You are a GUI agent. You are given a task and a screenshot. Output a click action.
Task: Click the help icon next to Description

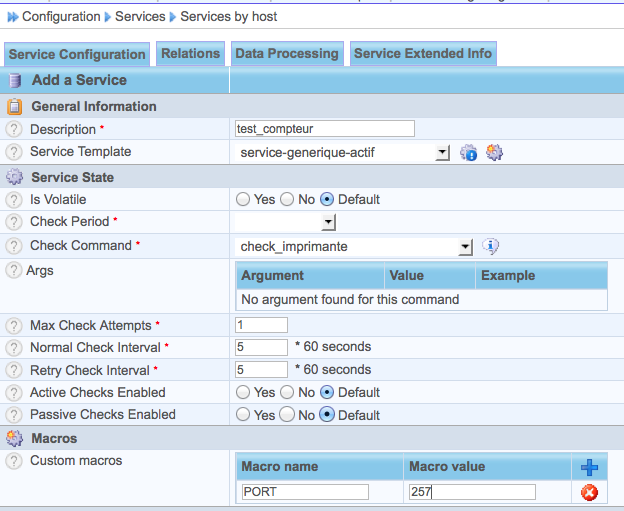(x=14, y=130)
